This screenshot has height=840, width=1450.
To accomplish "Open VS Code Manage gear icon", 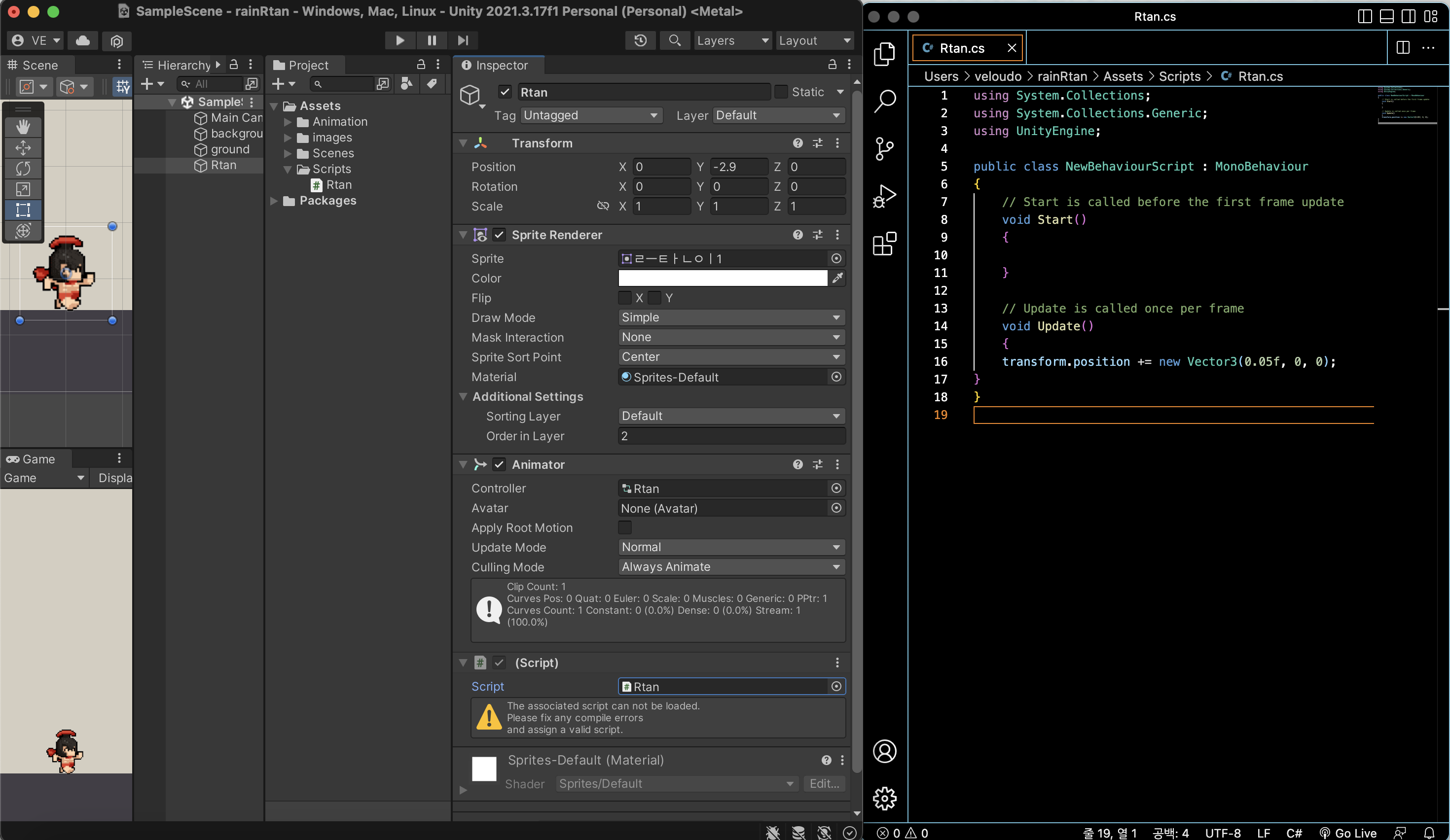I will tap(884, 798).
